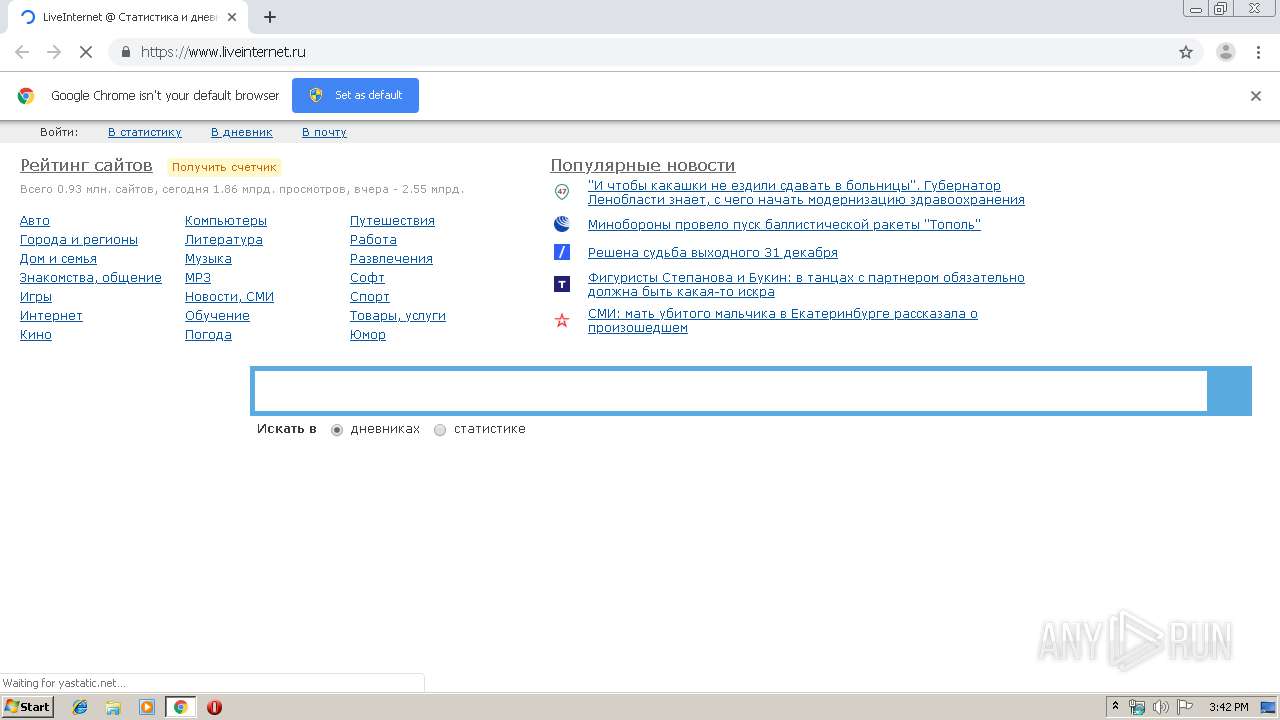Viewport: 1280px width, 720px height.
Task: Set Chrome as default browser
Action: coord(355,95)
